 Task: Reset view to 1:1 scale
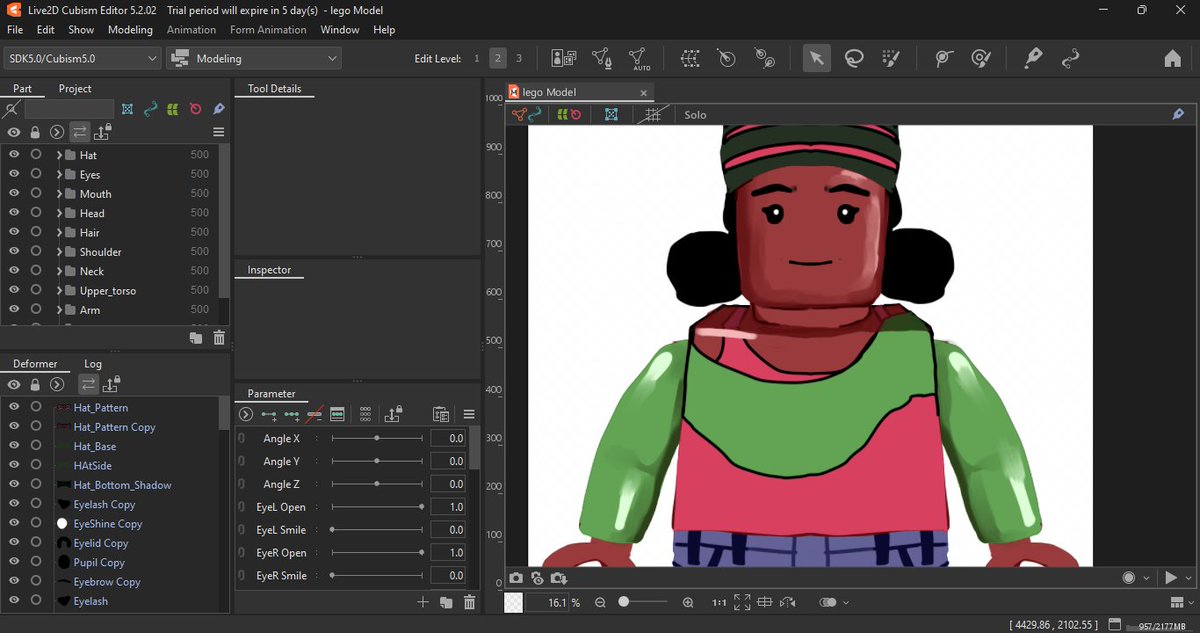click(x=719, y=603)
